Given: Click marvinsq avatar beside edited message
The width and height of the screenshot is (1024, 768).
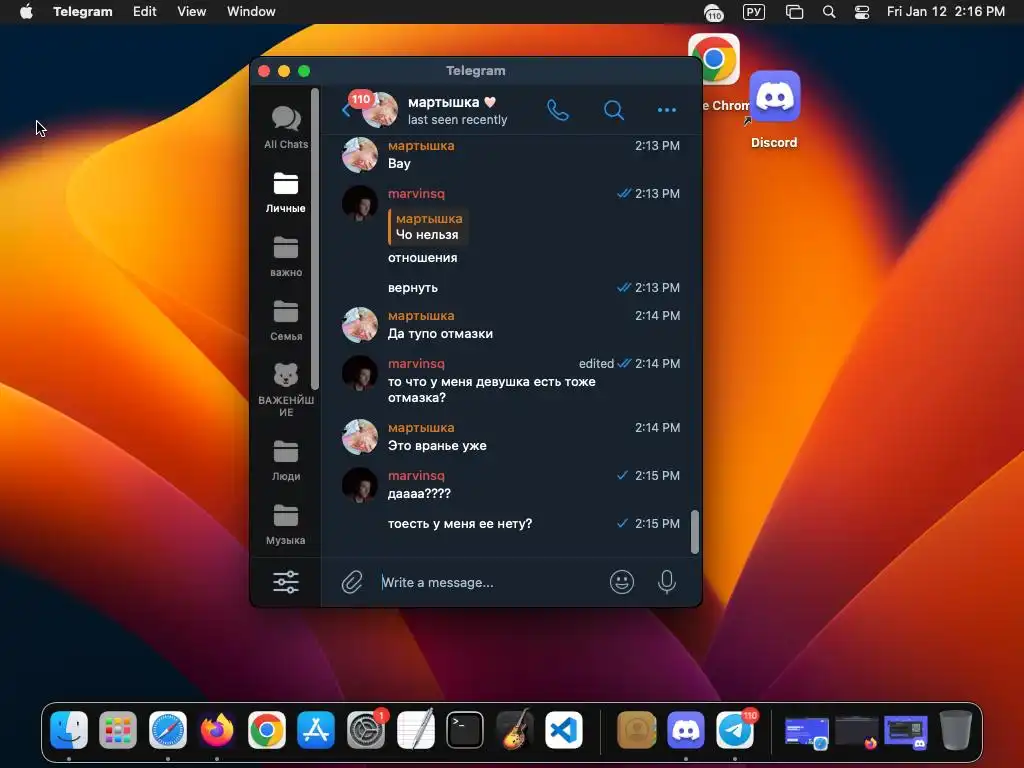Looking at the screenshot, I should coord(360,373).
